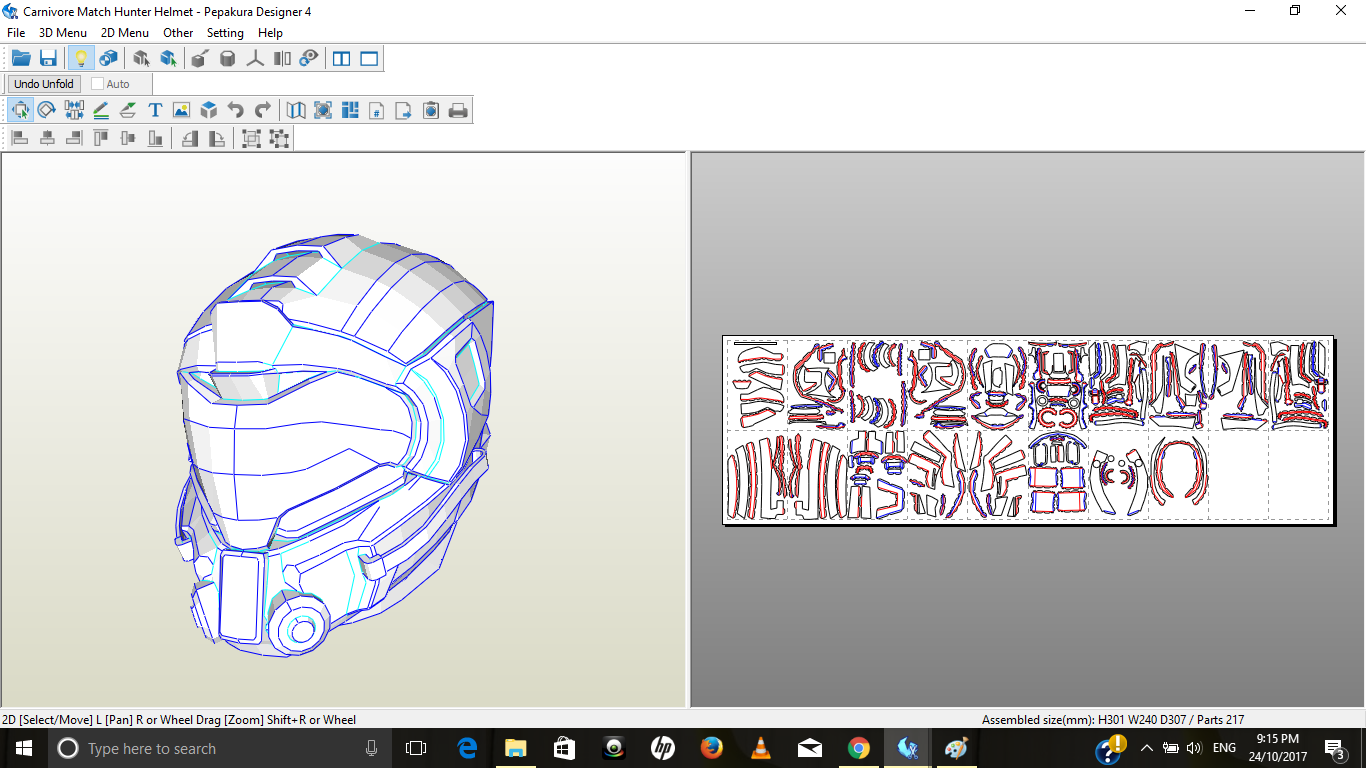Click the unfolded 2D pattern sheet
1366x768 pixels.
1028,430
